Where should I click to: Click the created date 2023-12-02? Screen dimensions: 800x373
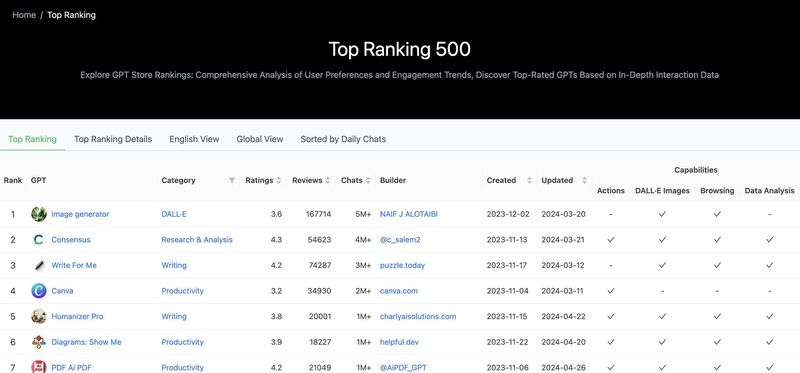[x=508, y=214]
